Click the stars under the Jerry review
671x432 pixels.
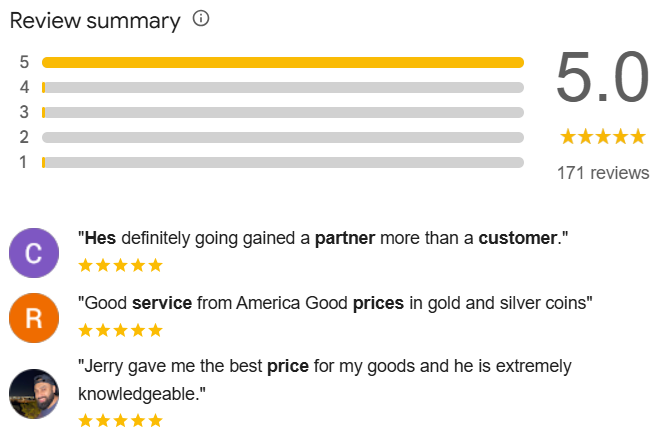120,420
